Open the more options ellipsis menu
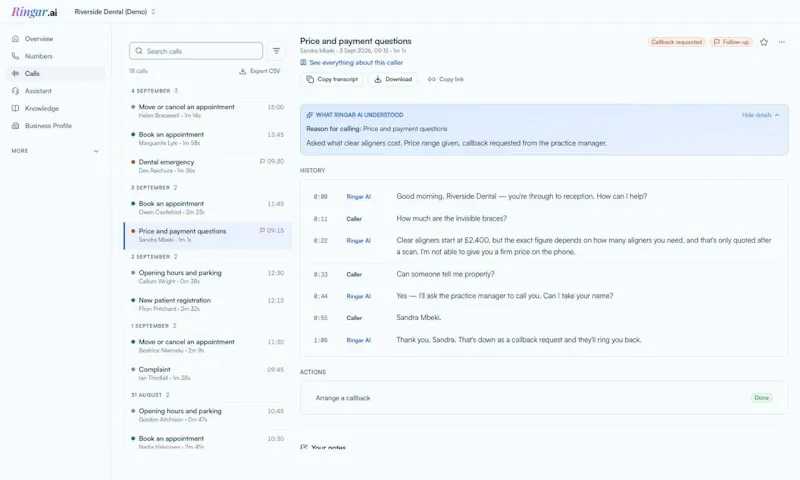 (x=782, y=42)
